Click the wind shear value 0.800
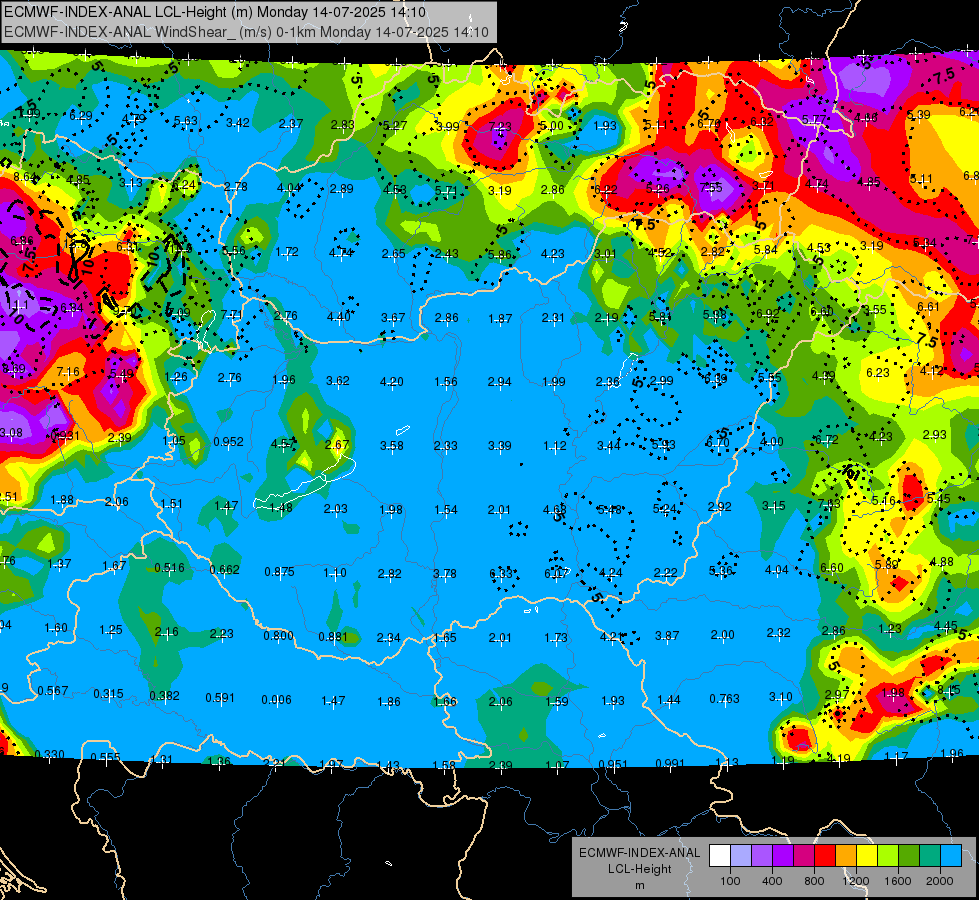979x900 pixels. [278, 636]
